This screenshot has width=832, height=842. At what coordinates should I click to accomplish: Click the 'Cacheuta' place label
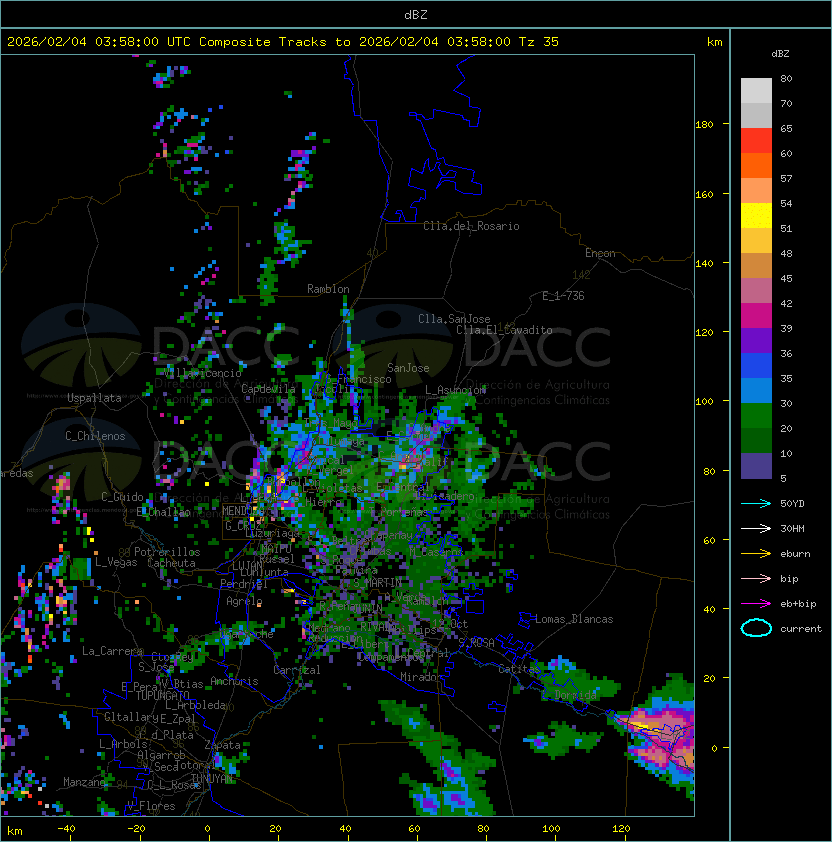click(171, 563)
